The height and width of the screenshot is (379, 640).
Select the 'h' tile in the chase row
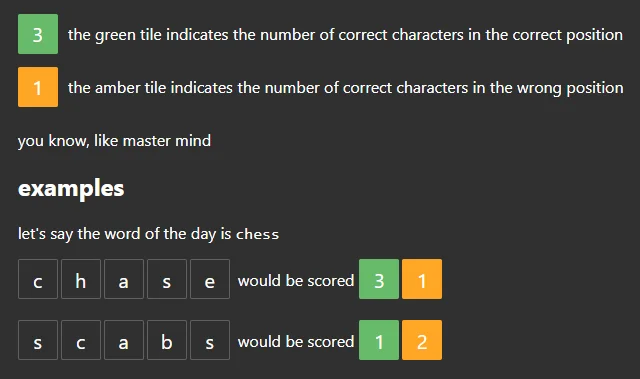click(x=81, y=279)
